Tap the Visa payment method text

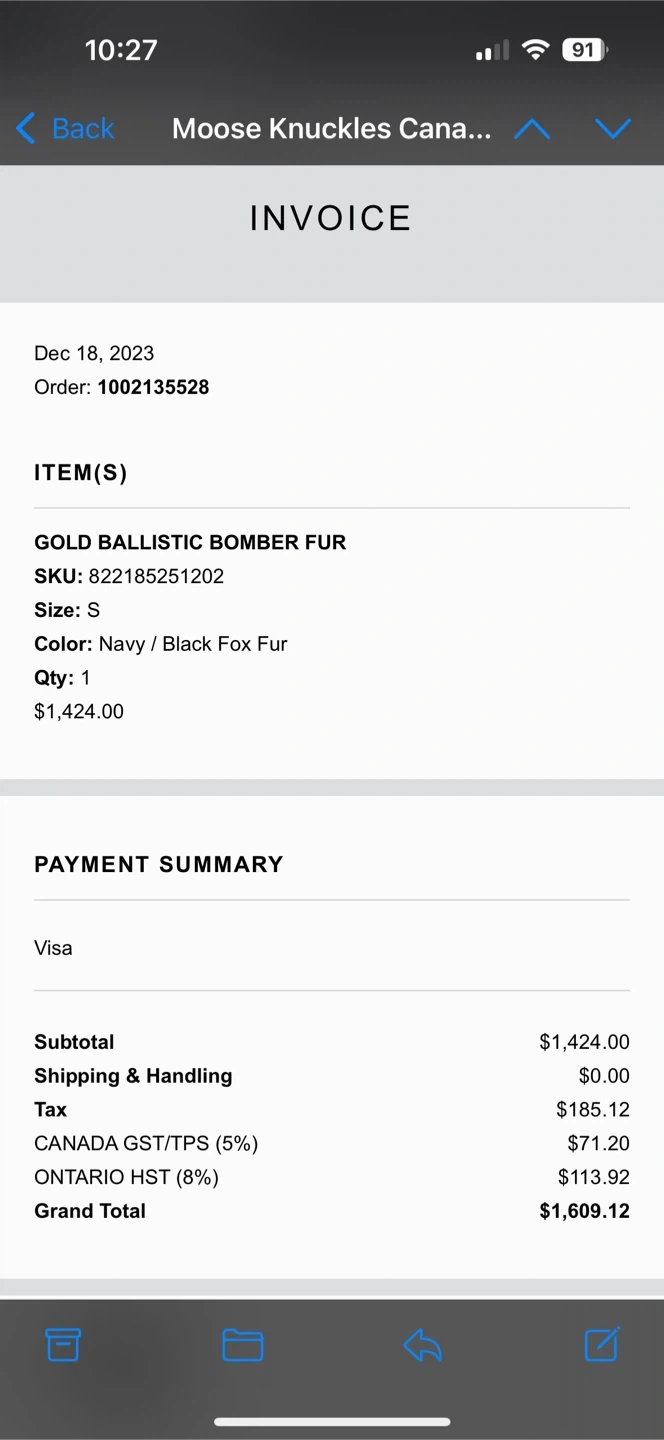[x=53, y=948]
